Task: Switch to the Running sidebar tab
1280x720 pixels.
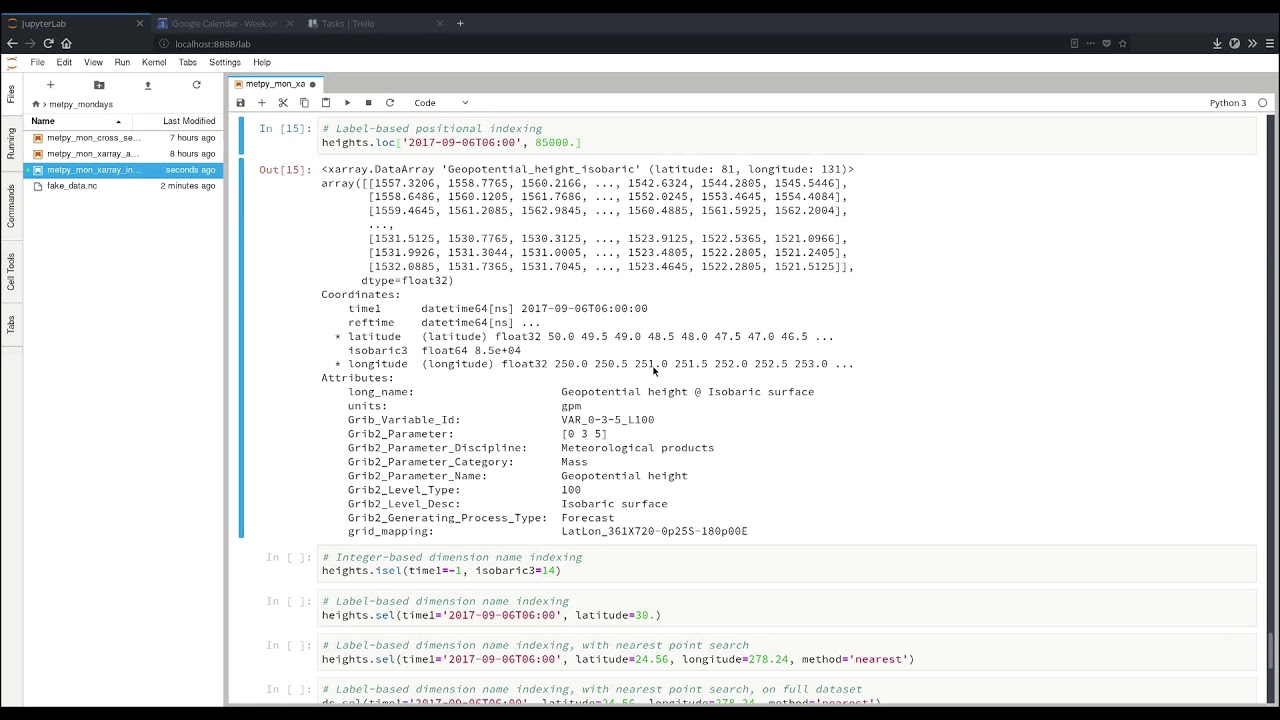Action: pyautogui.click(x=11, y=143)
